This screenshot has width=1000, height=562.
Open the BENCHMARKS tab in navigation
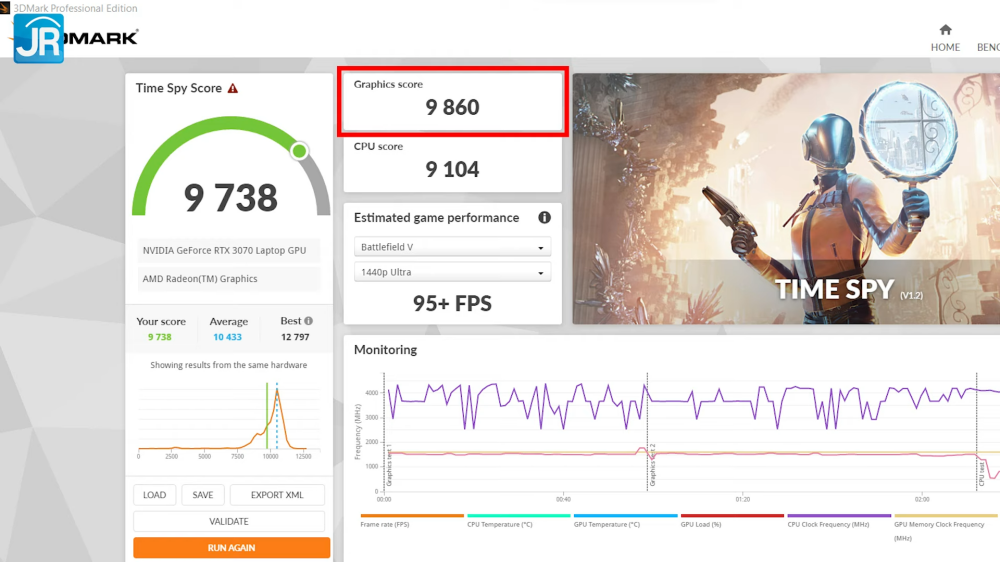[x=988, y=47]
